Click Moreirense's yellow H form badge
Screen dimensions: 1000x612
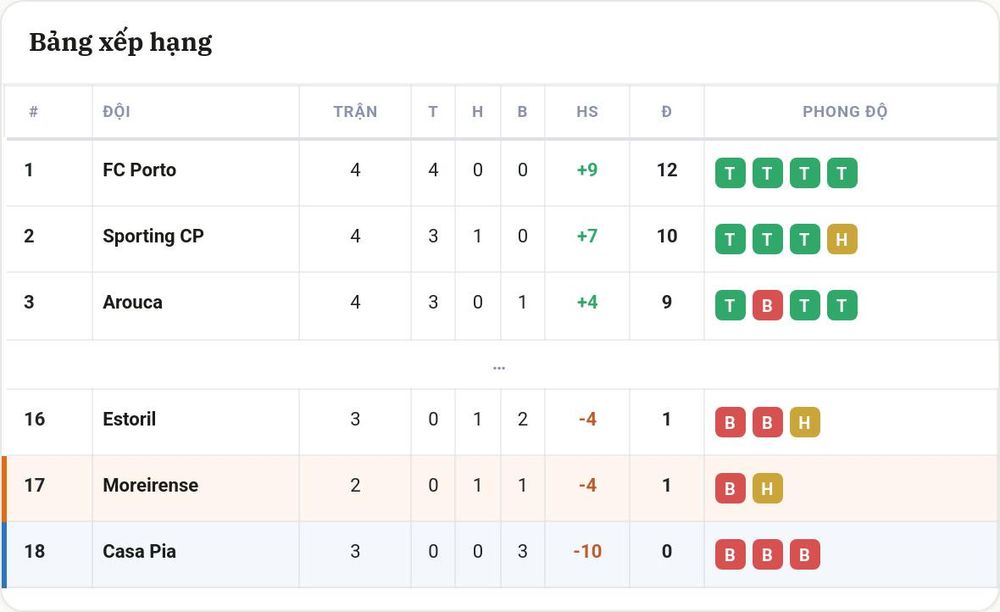coord(767,488)
